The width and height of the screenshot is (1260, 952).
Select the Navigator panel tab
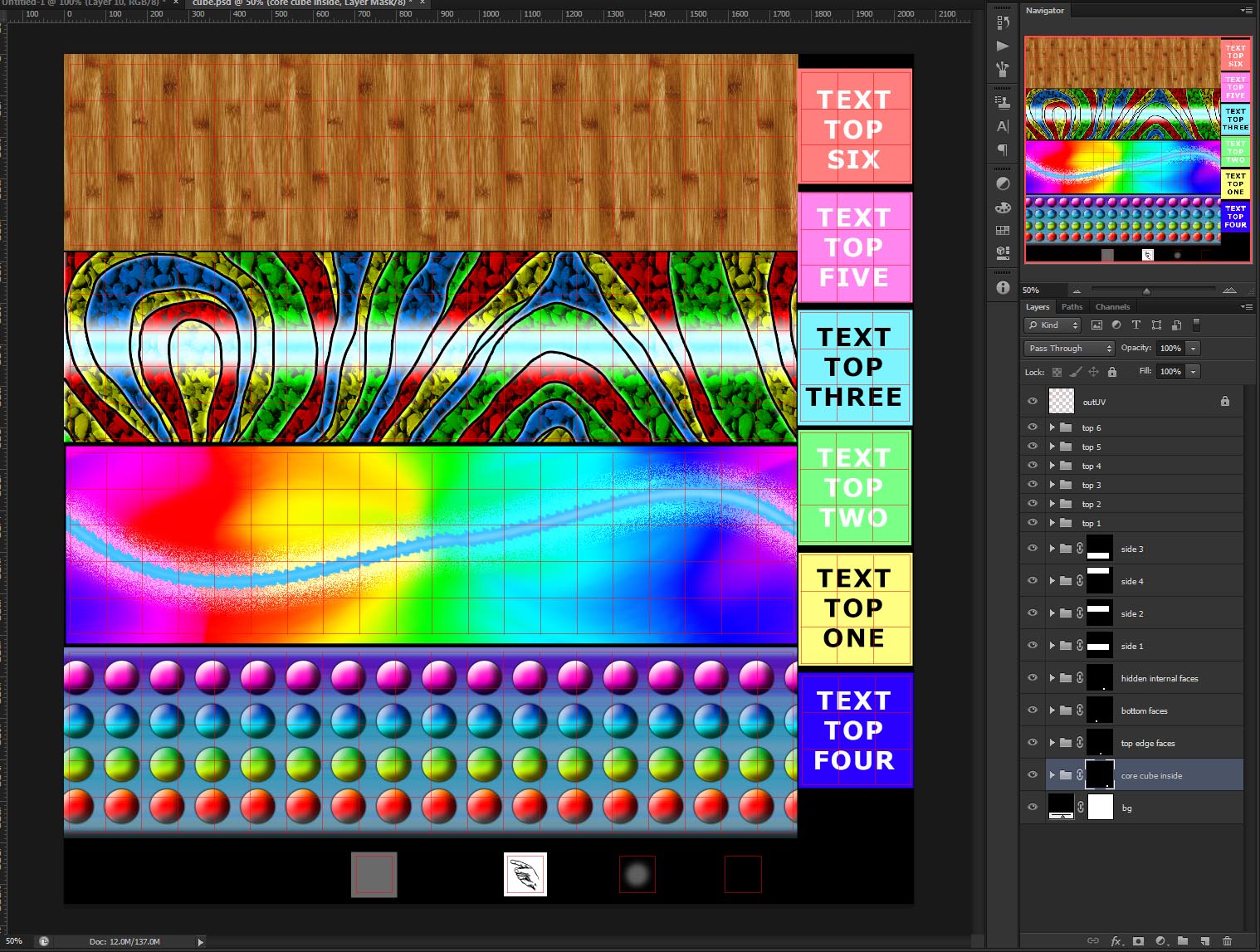pos(1044,11)
